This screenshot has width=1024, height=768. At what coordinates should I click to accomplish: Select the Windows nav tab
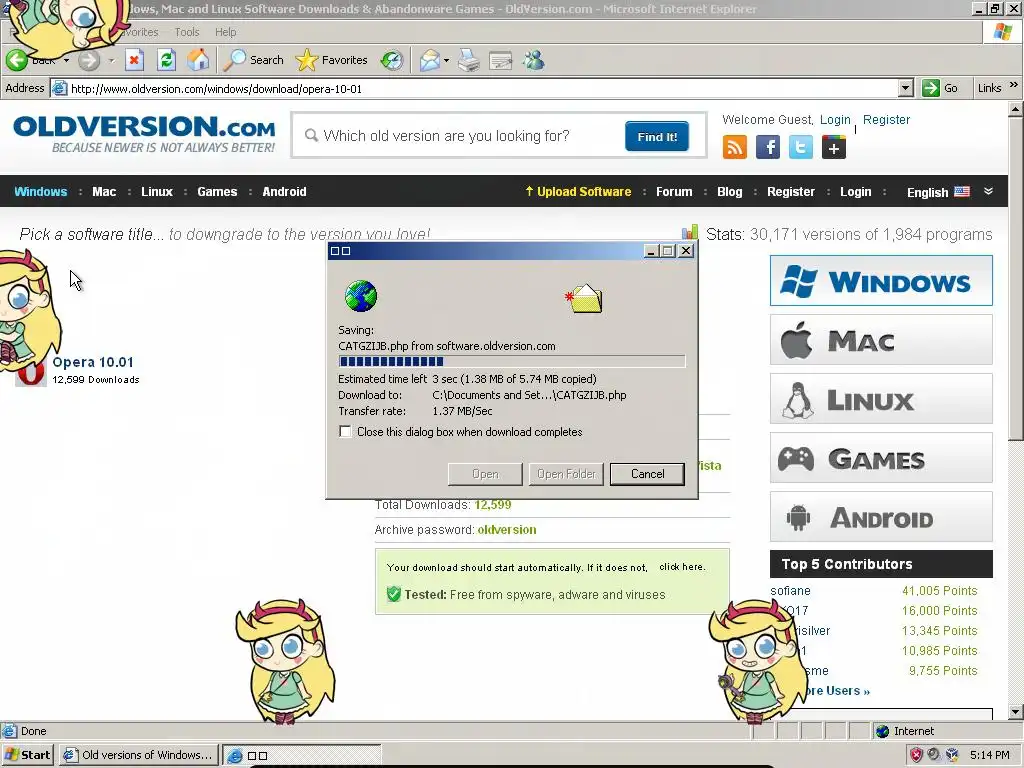pyautogui.click(x=40, y=191)
